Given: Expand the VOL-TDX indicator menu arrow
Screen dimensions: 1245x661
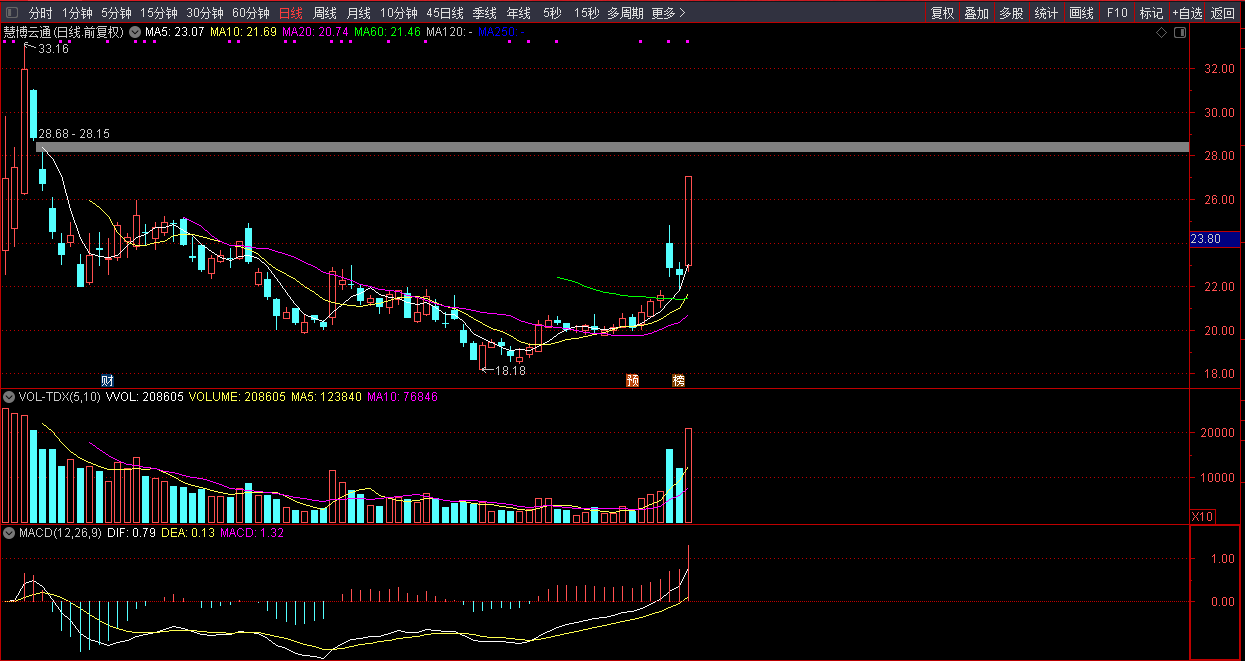Looking at the screenshot, I should pyautogui.click(x=9, y=397).
